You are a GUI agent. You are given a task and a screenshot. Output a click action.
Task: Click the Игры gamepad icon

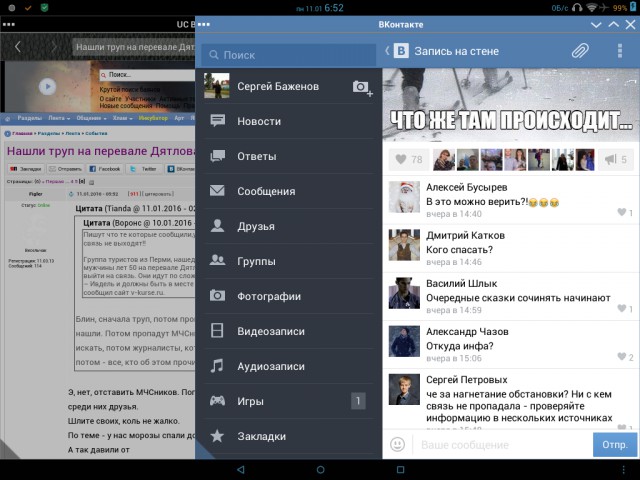click(x=217, y=400)
